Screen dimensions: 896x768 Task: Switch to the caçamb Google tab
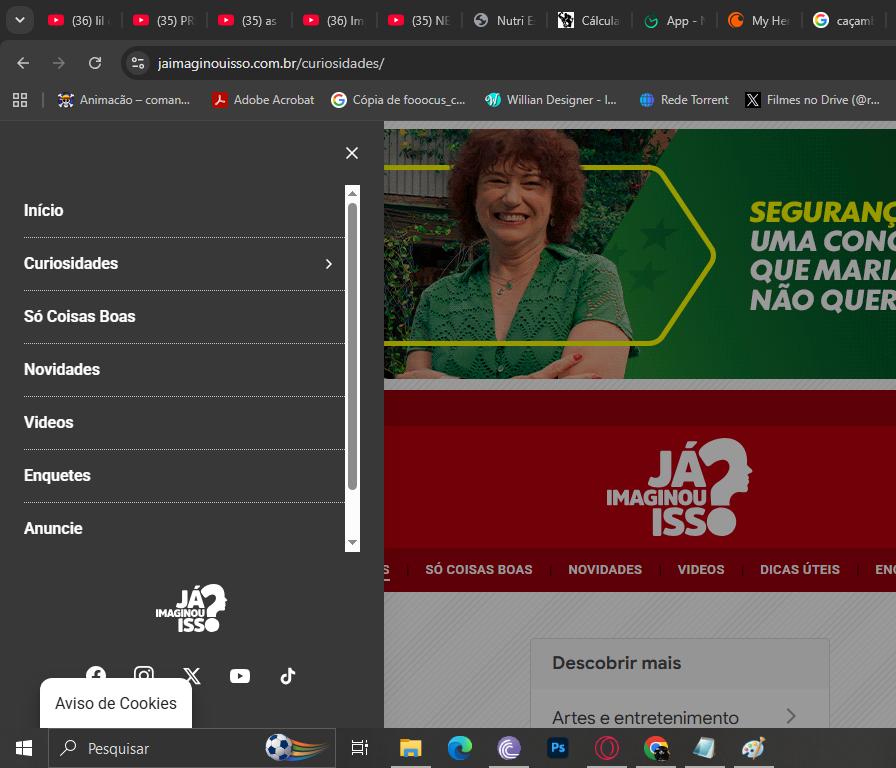point(845,21)
